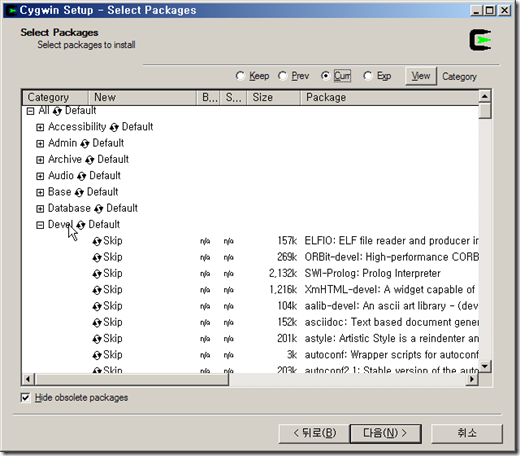520x456 pixels.
Task: Expand the Admin category
Action: click(x=40, y=144)
